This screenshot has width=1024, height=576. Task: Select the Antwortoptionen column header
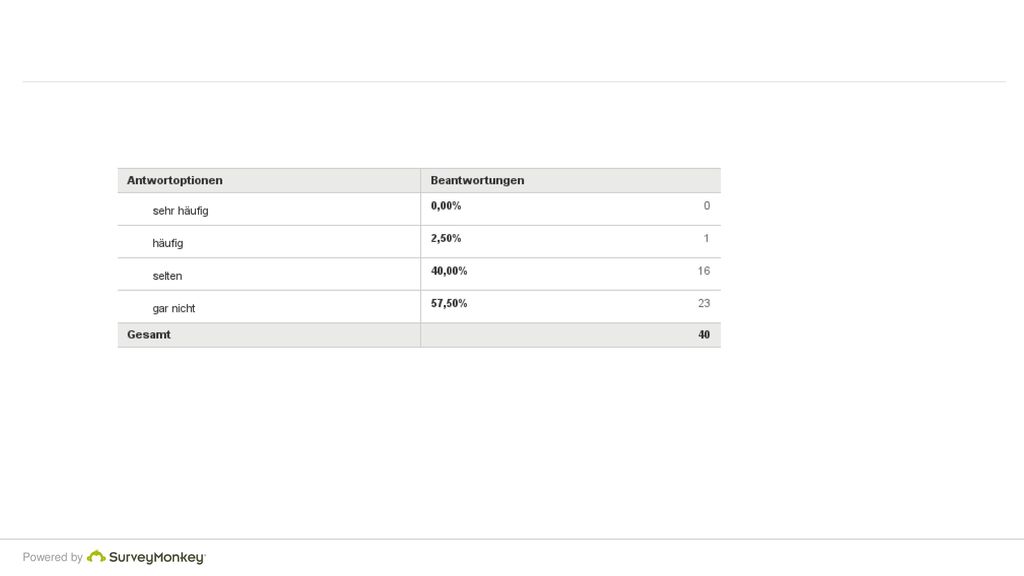[174, 180]
